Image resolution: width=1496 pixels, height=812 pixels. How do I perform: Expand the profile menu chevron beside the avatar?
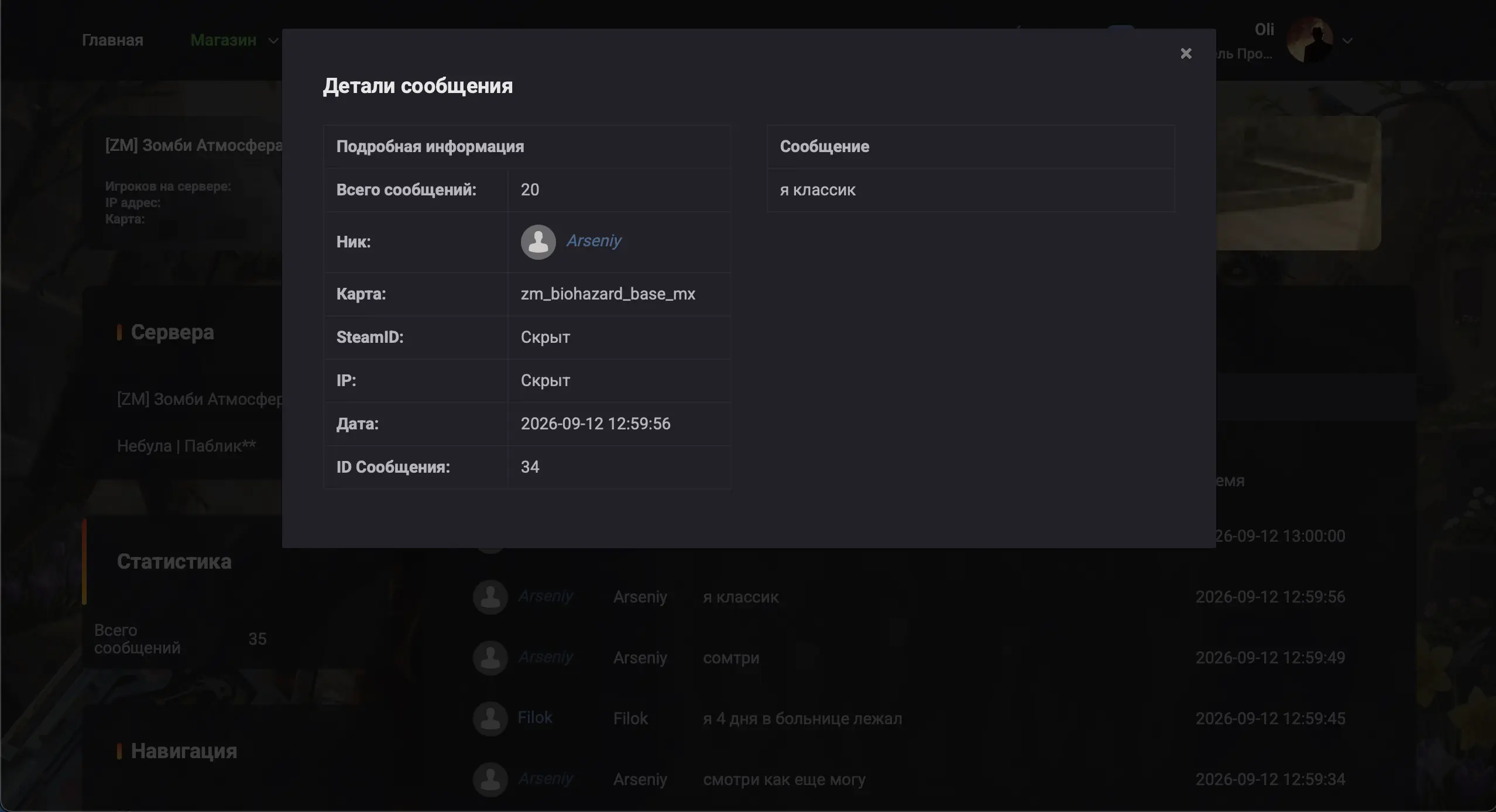click(1347, 41)
